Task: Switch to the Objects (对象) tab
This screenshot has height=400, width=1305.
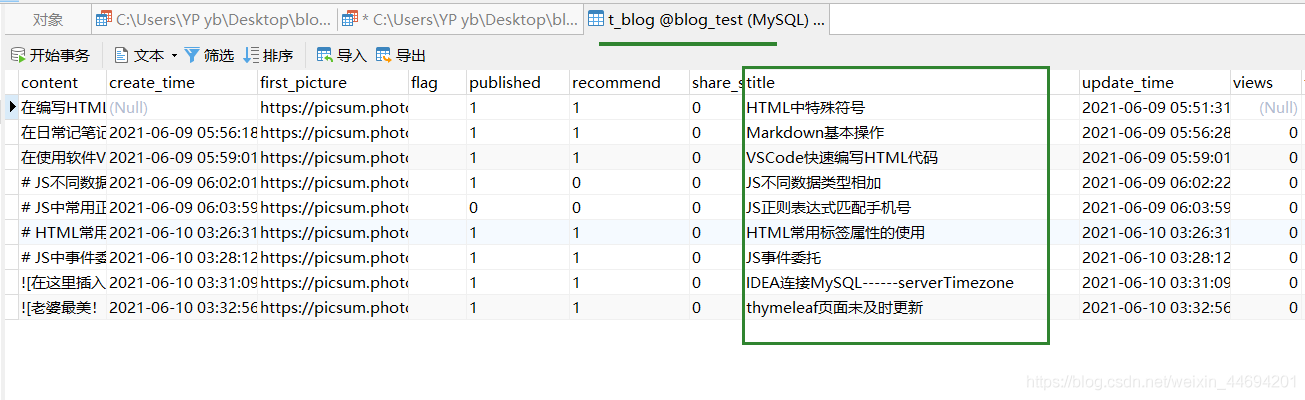Action: (x=47, y=19)
